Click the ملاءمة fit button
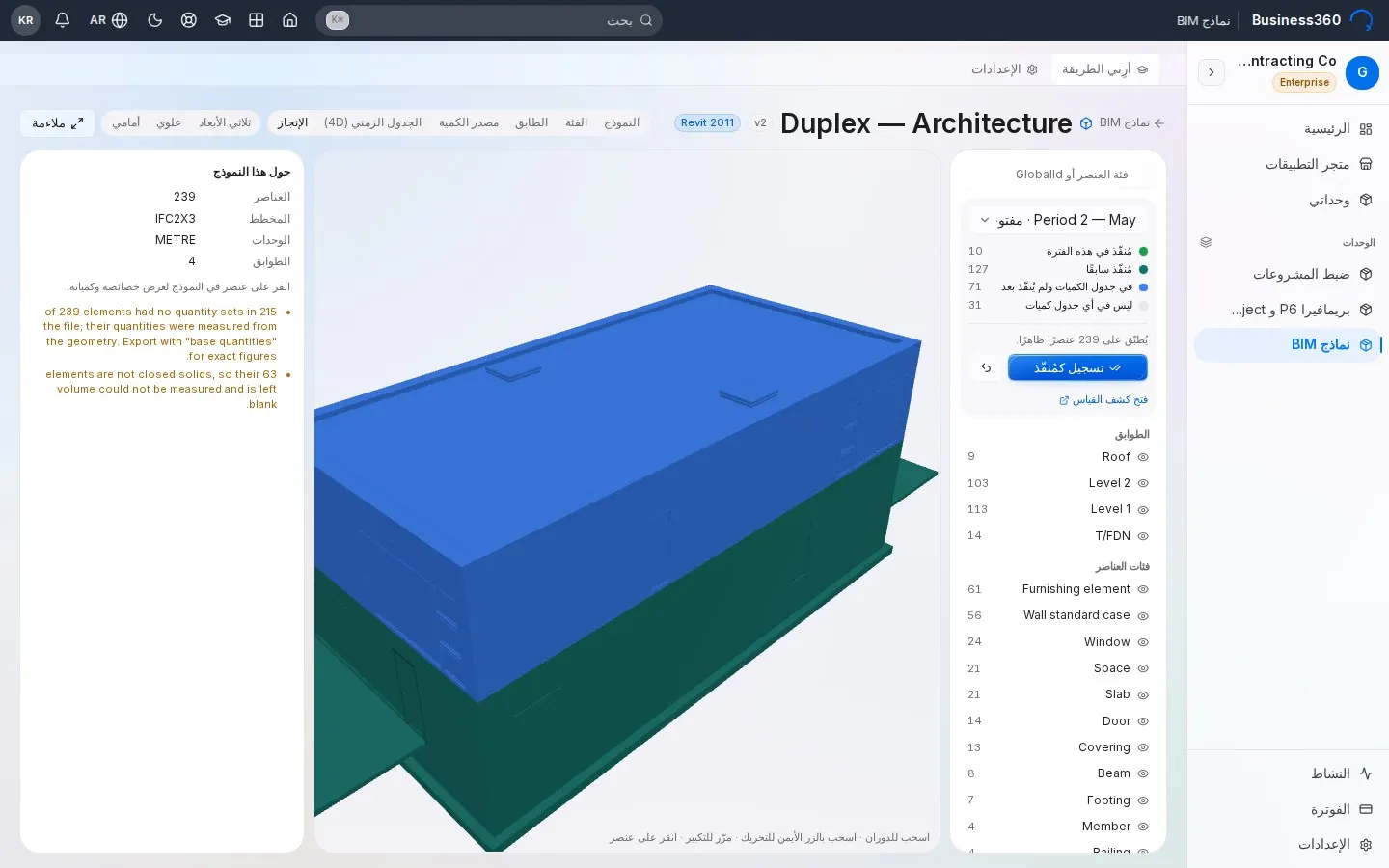This screenshot has width=1389, height=868. (58, 122)
